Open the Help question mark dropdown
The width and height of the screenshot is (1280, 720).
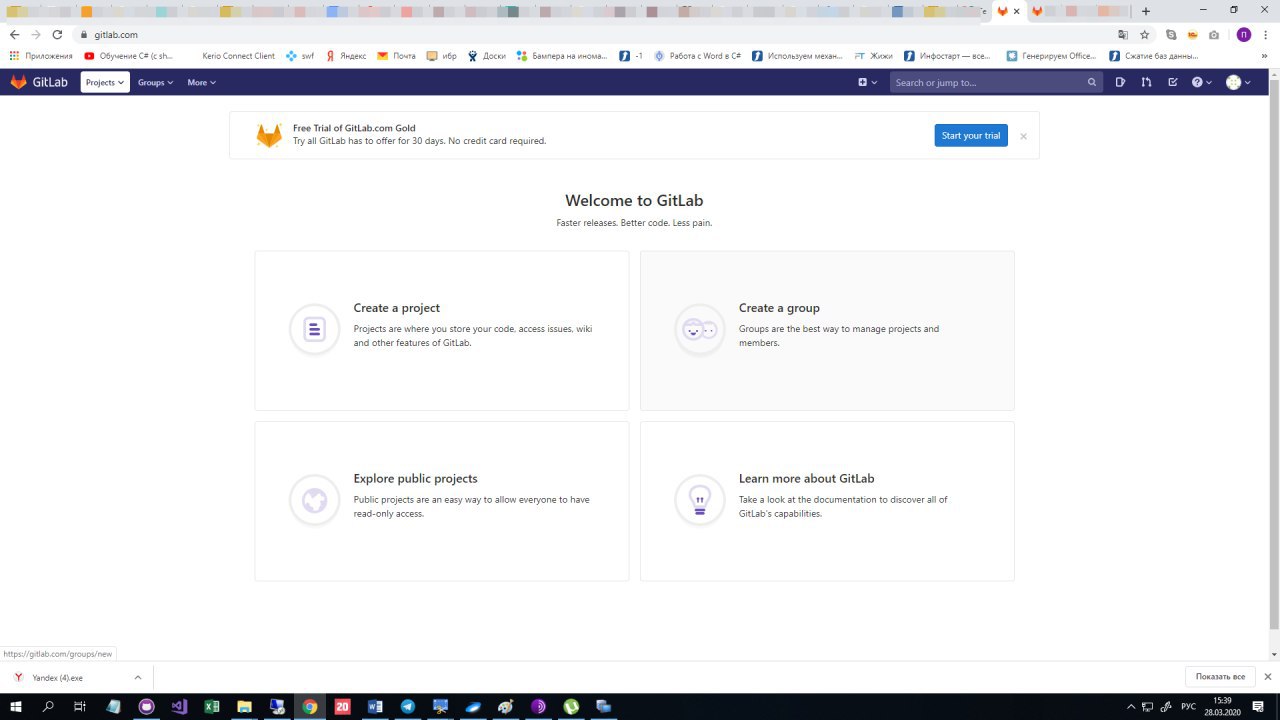1201,82
